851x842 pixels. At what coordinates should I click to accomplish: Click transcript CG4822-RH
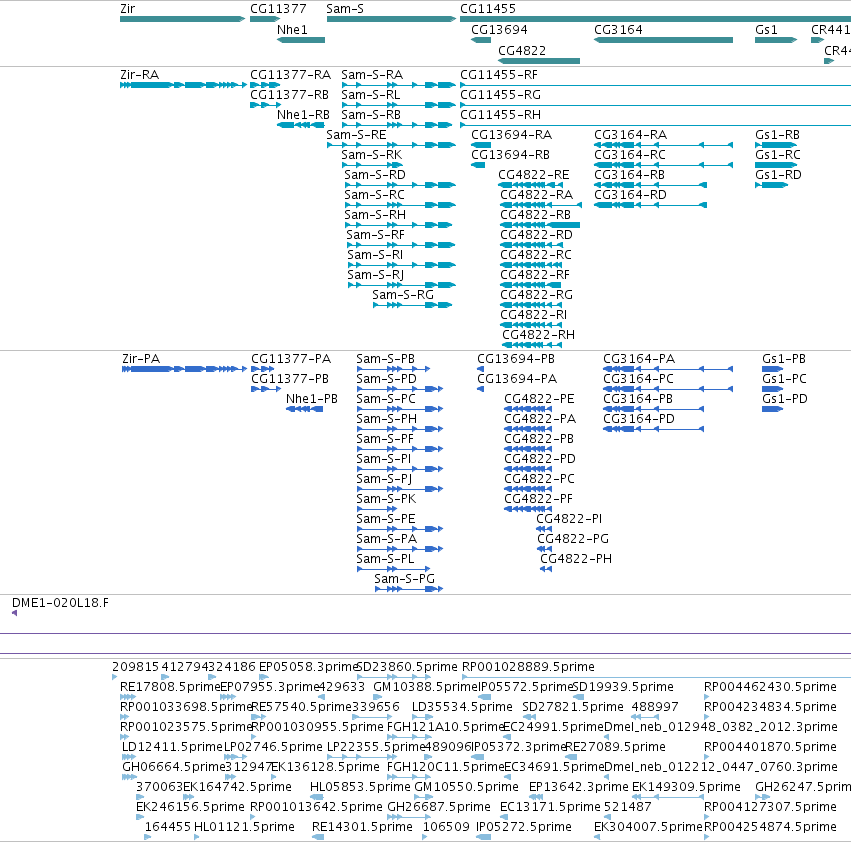532,345
